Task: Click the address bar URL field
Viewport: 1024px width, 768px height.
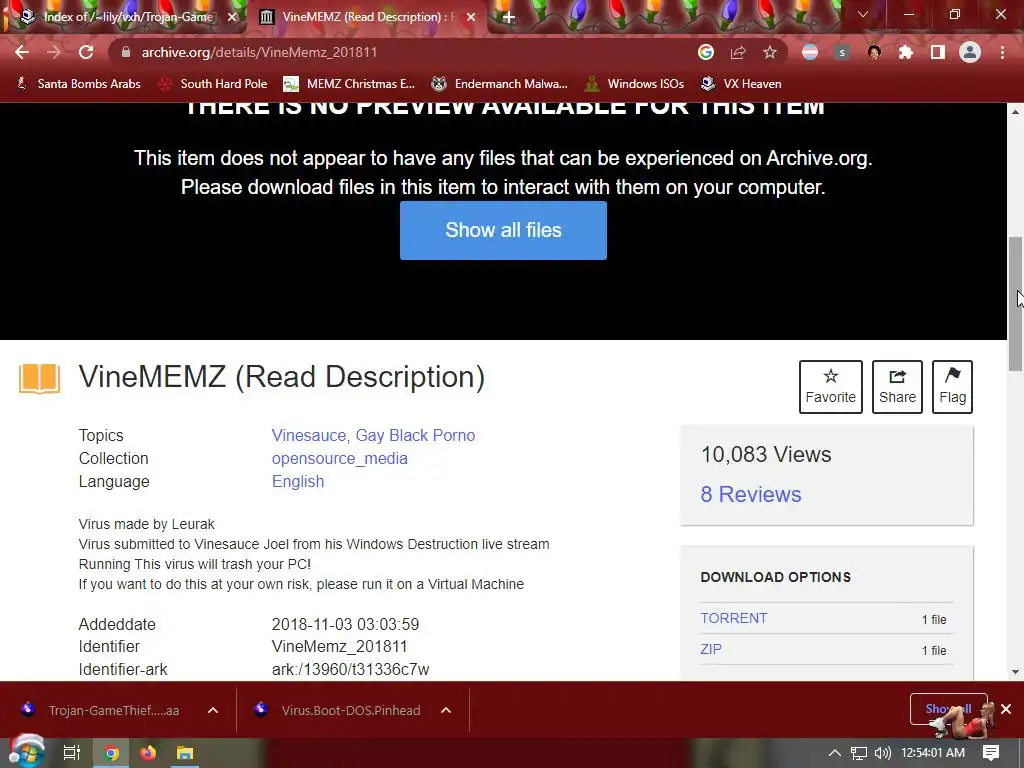Action: coord(405,52)
